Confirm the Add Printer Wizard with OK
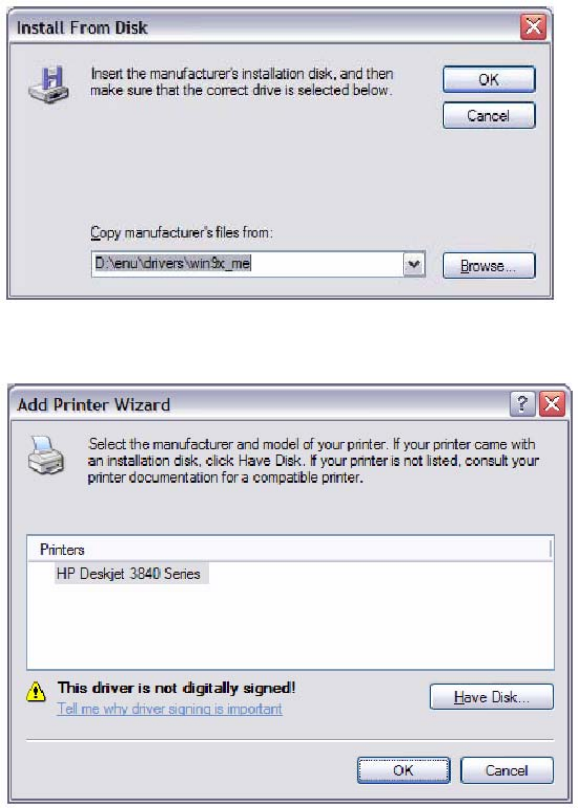 tap(403, 770)
